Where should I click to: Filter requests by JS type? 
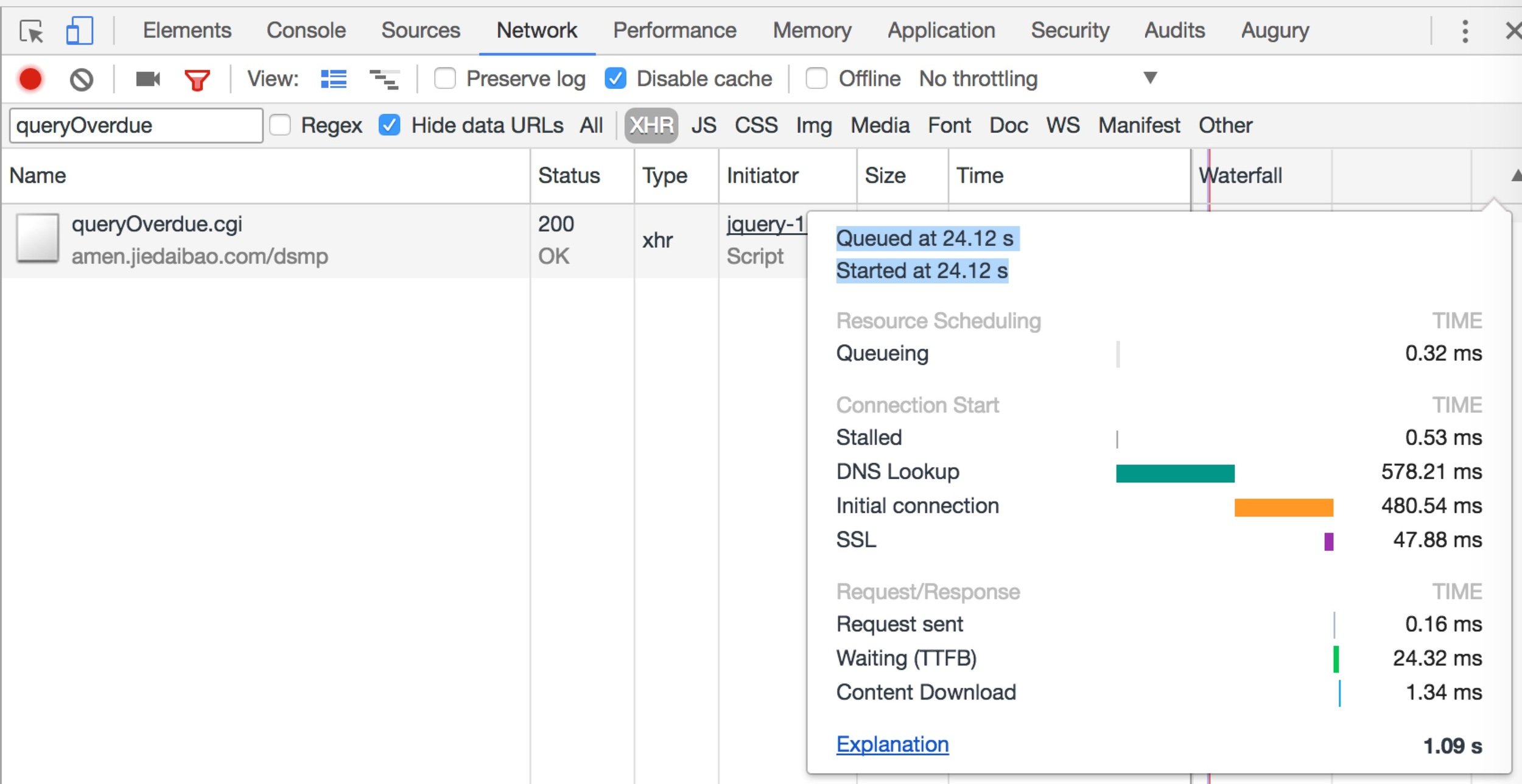click(x=703, y=125)
